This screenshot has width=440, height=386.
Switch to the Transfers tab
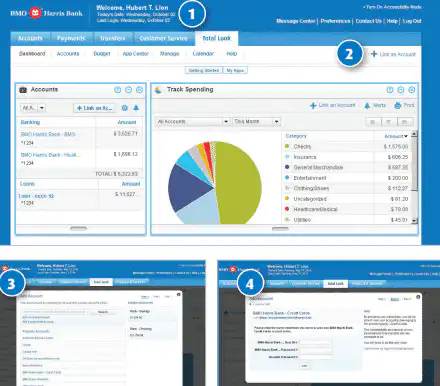[113, 39]
